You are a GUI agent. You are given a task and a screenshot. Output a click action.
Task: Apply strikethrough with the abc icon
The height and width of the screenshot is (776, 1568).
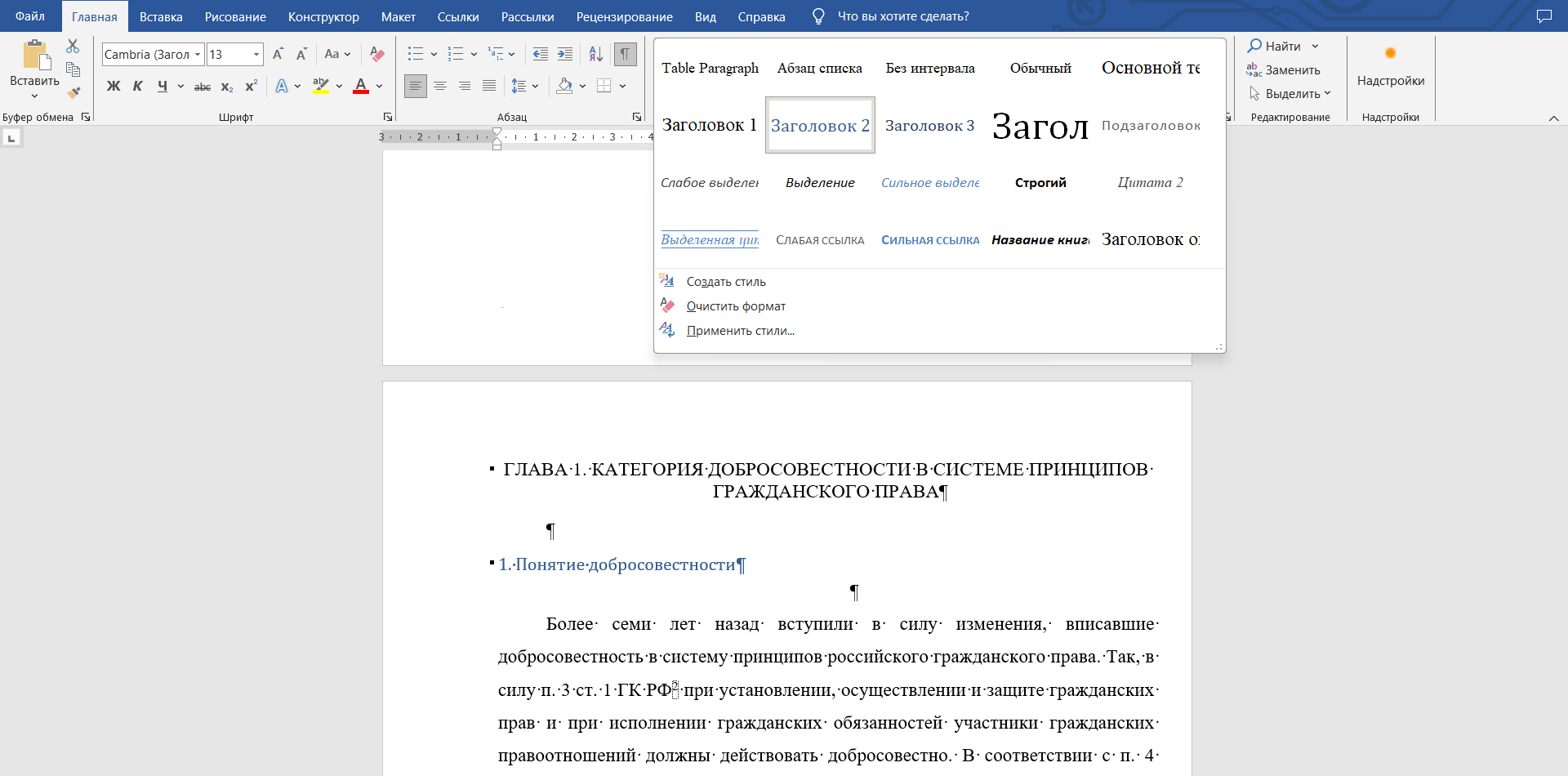click(202, 87)
